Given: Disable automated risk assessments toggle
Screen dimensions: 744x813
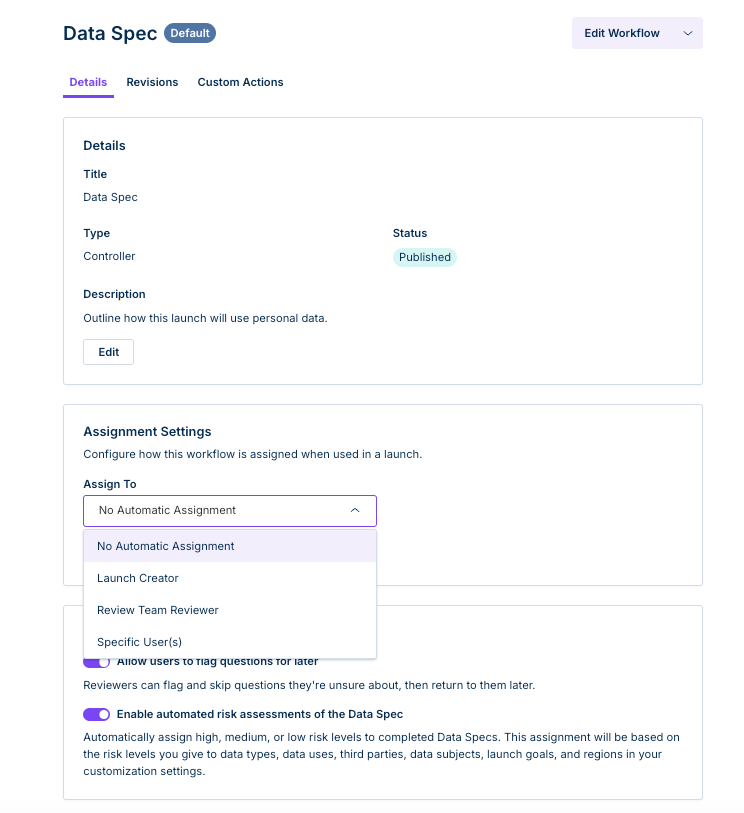Looking at the screenshot, I should (x=96, y=714).
